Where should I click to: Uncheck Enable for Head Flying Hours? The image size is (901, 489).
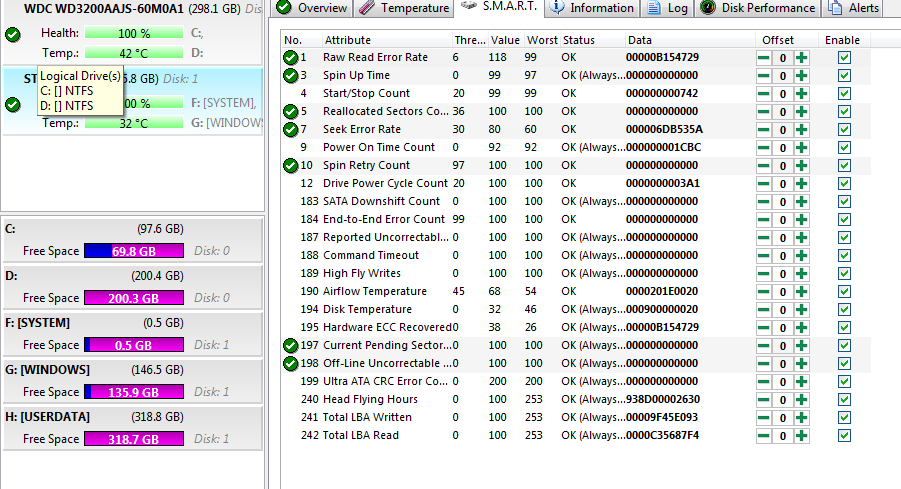tap(844, 399)
